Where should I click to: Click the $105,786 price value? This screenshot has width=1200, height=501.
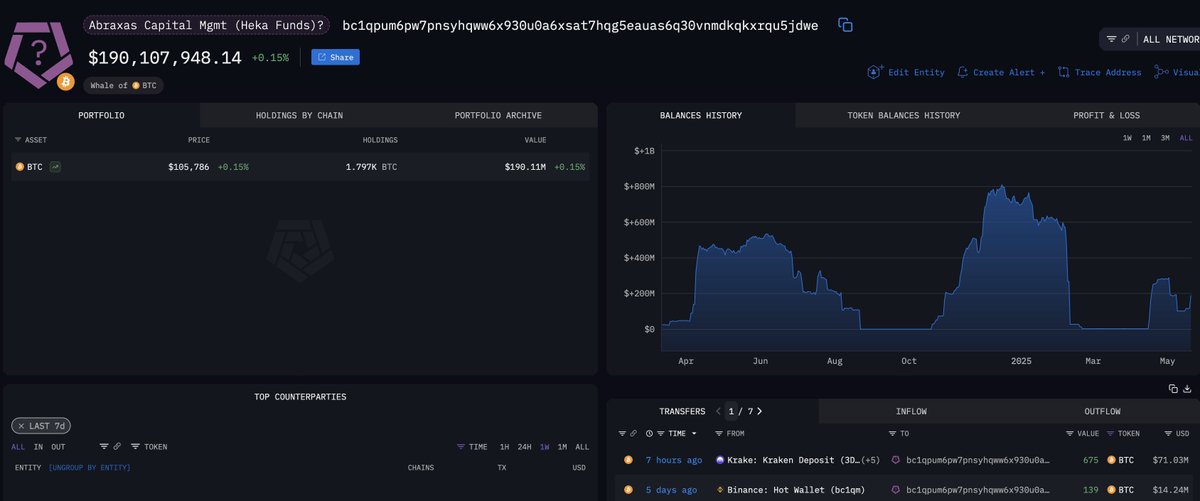click(188, 166)
